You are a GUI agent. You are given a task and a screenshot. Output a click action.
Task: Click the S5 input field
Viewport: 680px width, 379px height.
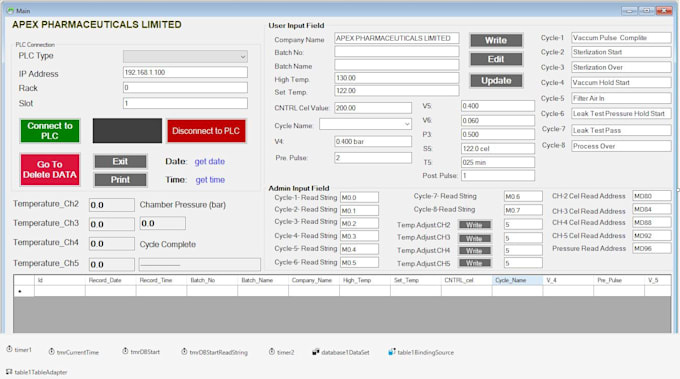click(498, 148)
